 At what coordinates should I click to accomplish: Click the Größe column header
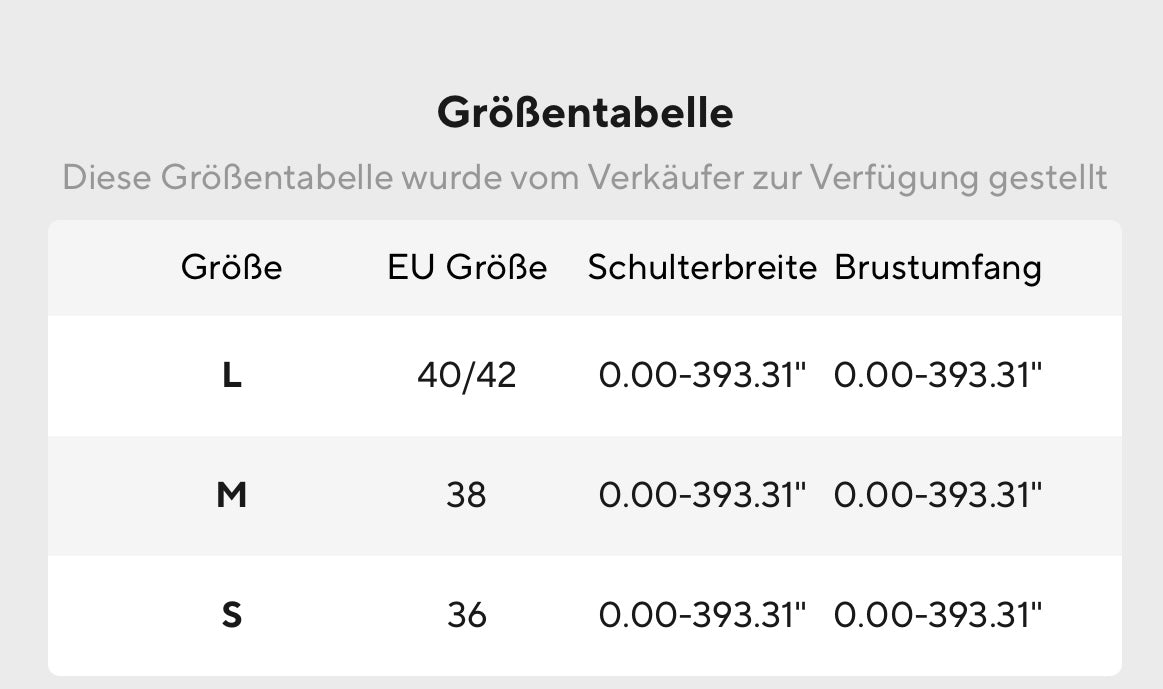(231, 267)
